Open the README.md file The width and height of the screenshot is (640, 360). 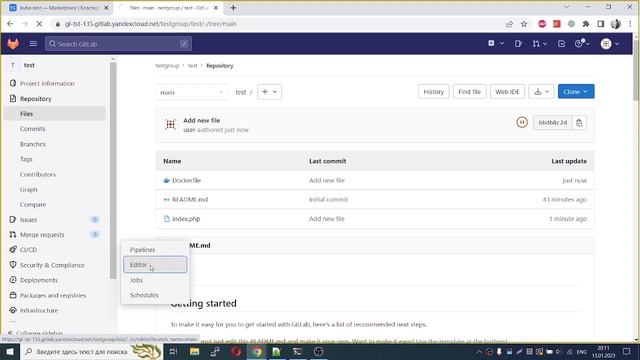[x=190, y=200]
